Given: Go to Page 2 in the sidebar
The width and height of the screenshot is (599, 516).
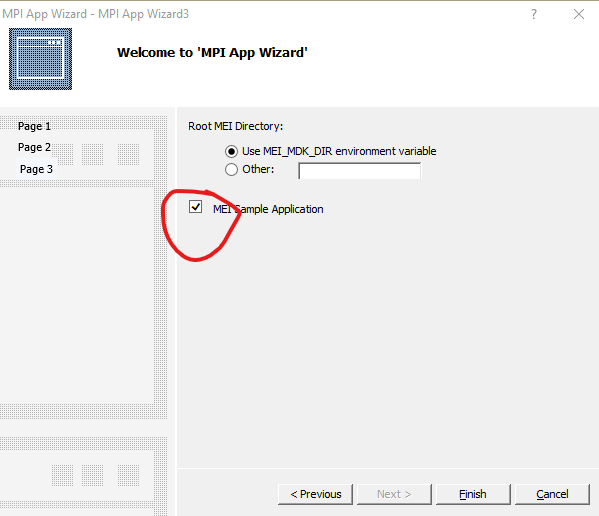Looking at the screenshot, I should pos(34,147).
